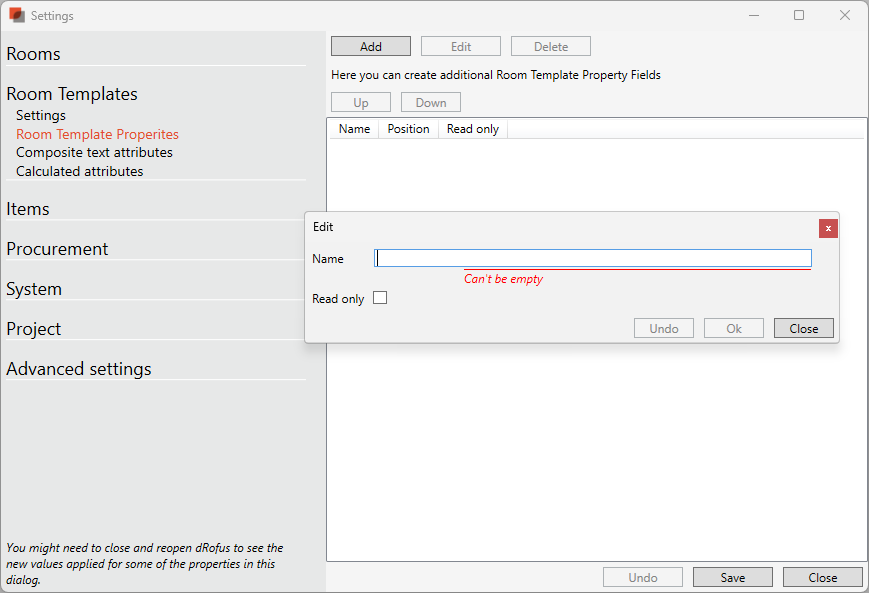869x593 pixels.
Task: Open the System settings section
Action: coord(34,289)
